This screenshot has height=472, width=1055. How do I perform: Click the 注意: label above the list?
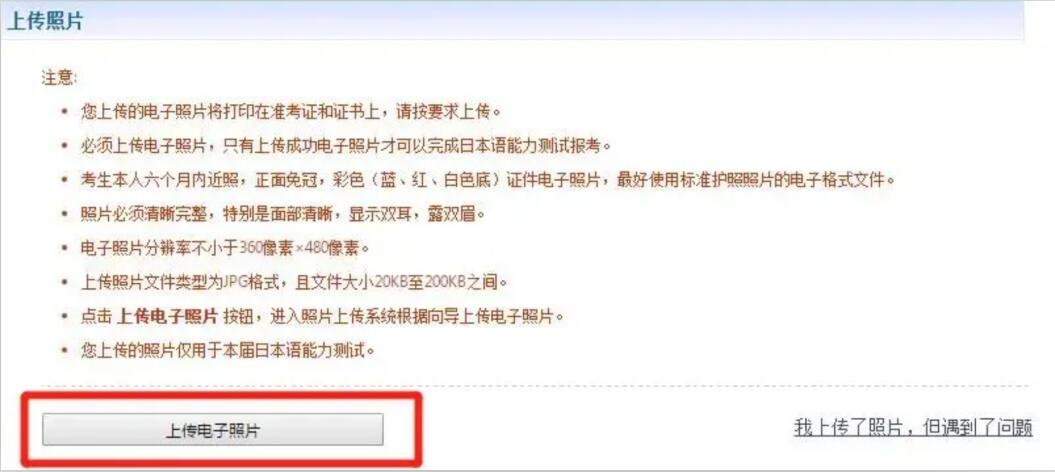pos(59,77)
